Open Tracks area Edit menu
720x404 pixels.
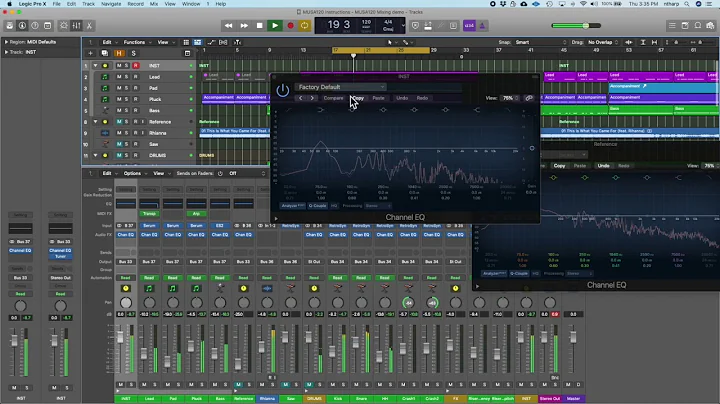(x=109, y=42)
